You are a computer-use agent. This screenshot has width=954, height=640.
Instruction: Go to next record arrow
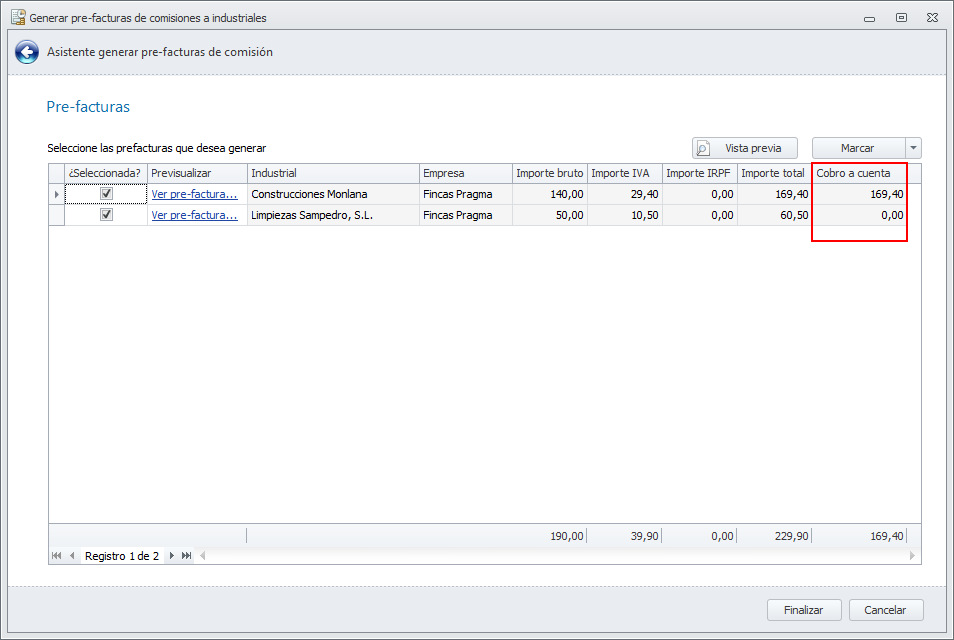click(x=172, y=556)
